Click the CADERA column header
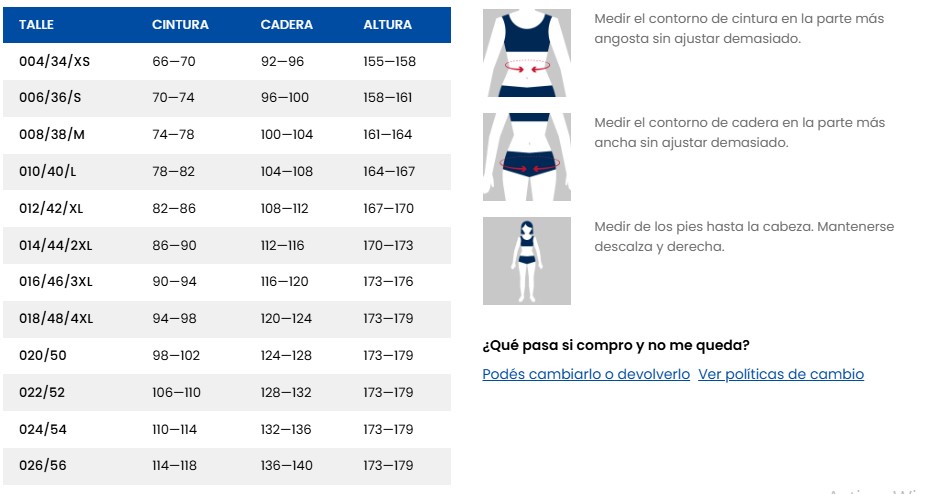The image size is (928, 494). (286, 25)
